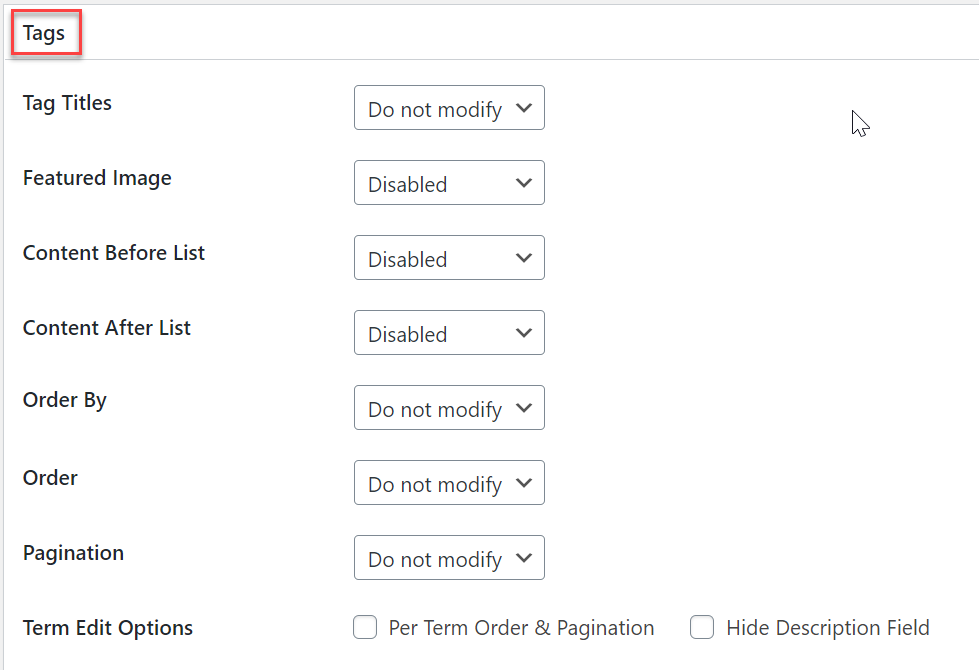Image resolution: width=979 pixels, height=670 pixels.
Task: Click the Term Edit Options label
Action: [108, 628]
